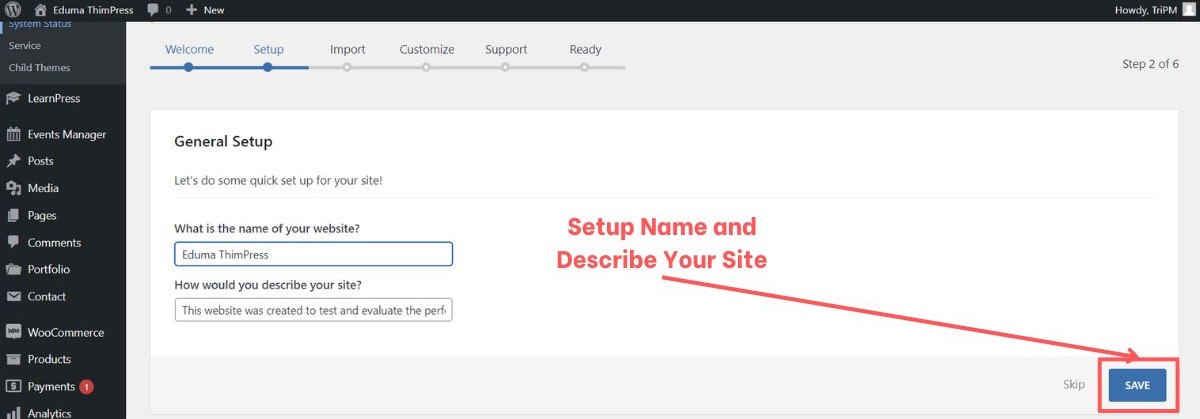The image size is (1200, 419).
Task: Click the comment count 0
Action: pyautogui.click(x=167, y=10)
